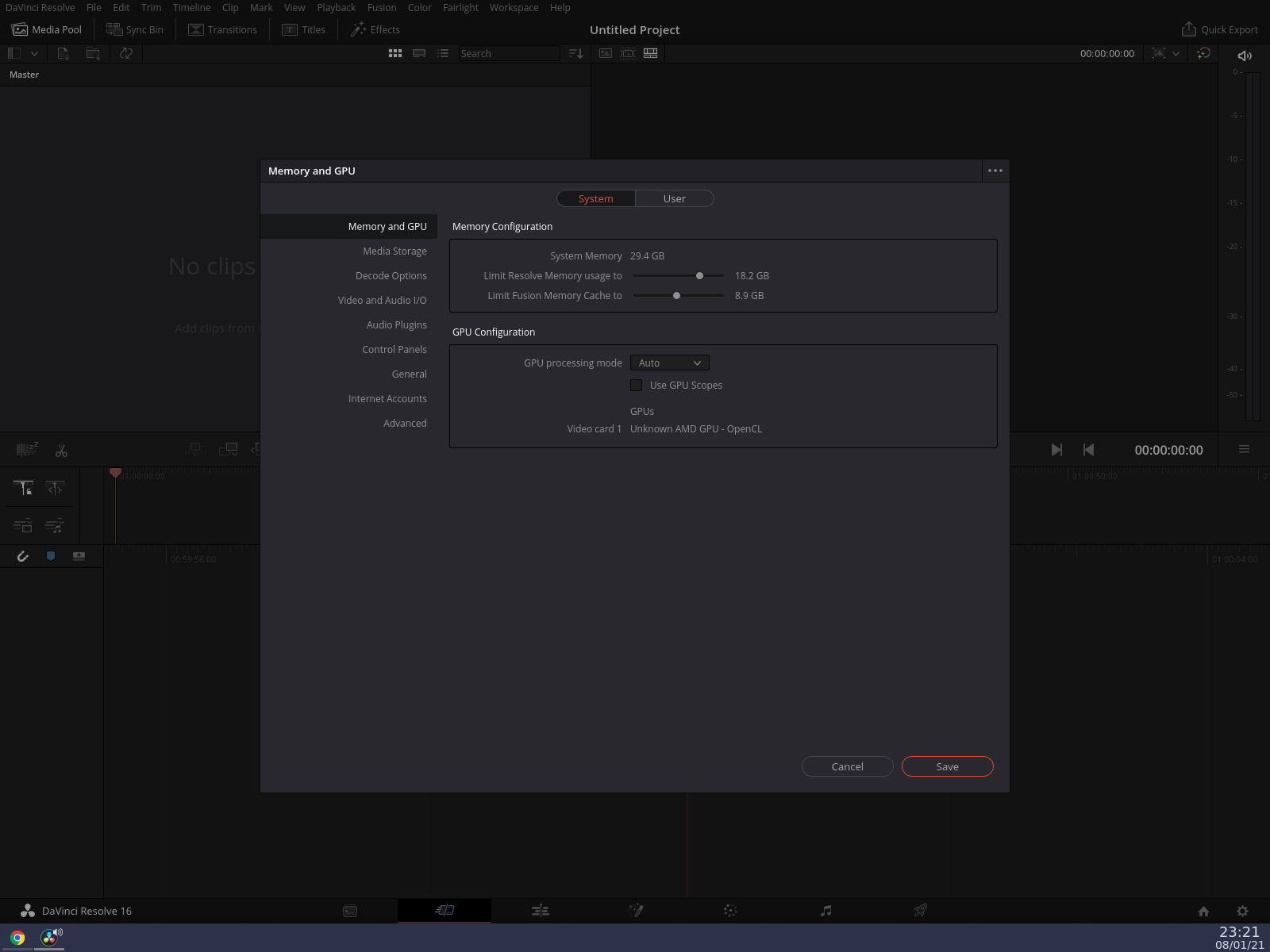Click the Limit Resolve Memory usage slider
Image resolution: width=1270 pixels, height=952 pixels.
point(699,276)
